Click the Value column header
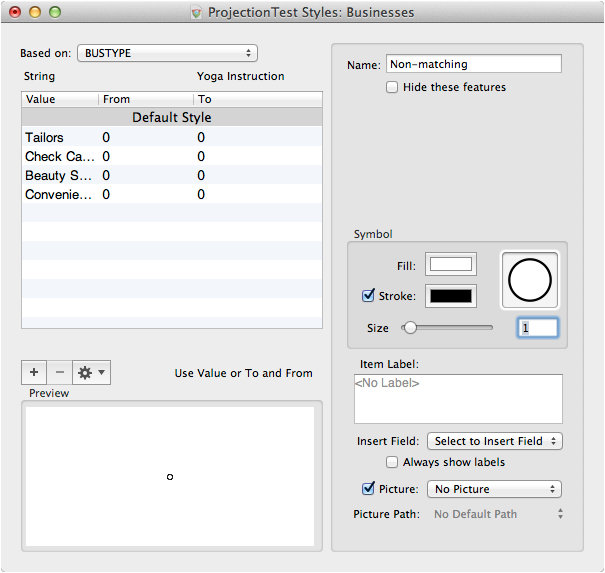This screenshot has height=573, width=605. (60, 99)
